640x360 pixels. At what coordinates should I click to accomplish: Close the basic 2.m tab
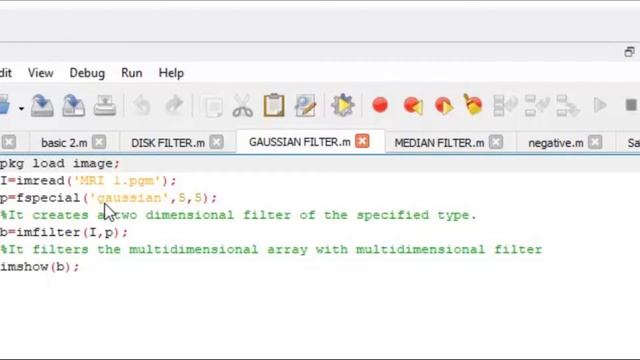click(99, 142)
